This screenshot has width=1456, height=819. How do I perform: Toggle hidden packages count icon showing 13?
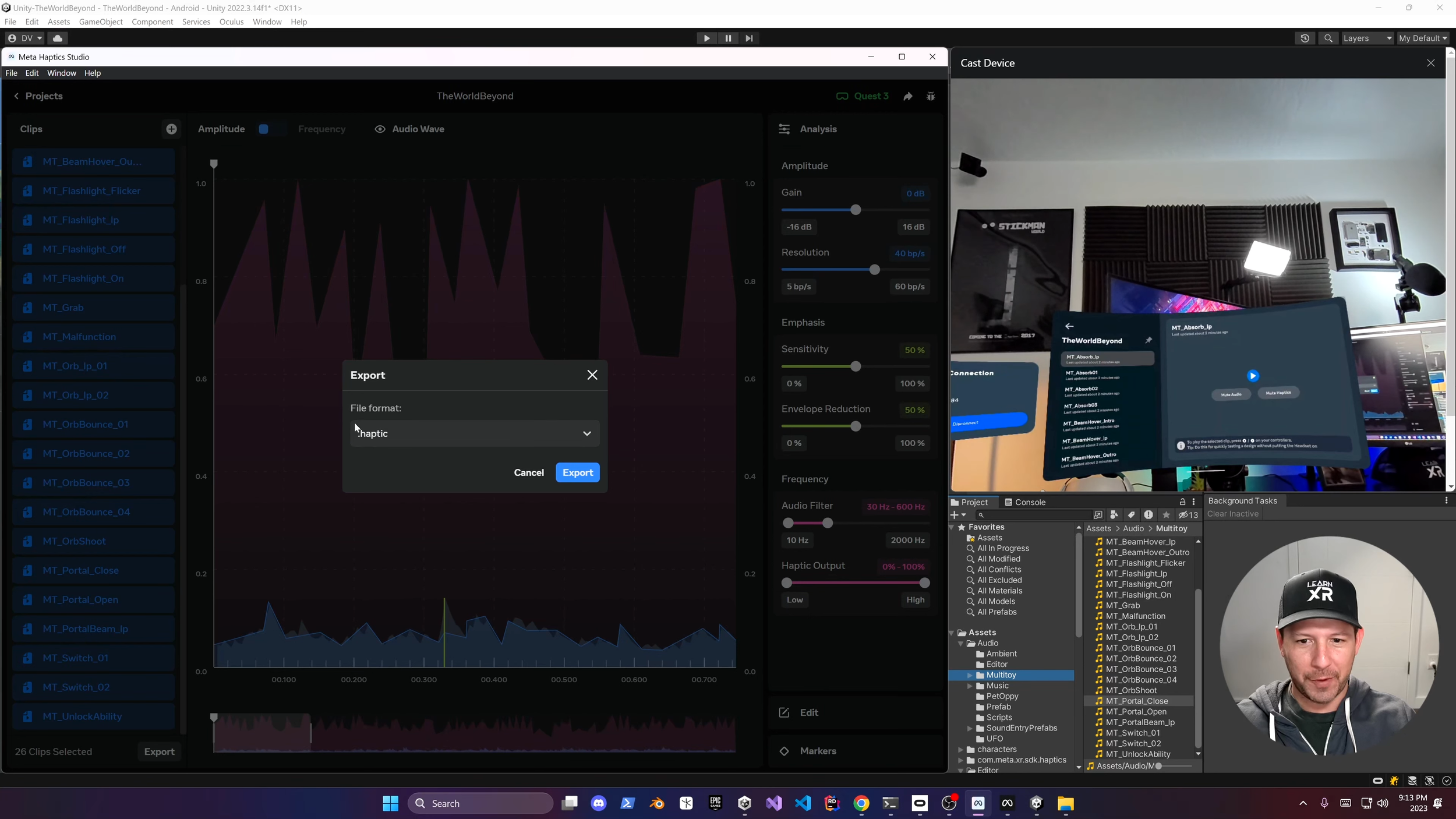click(1188, 515)
